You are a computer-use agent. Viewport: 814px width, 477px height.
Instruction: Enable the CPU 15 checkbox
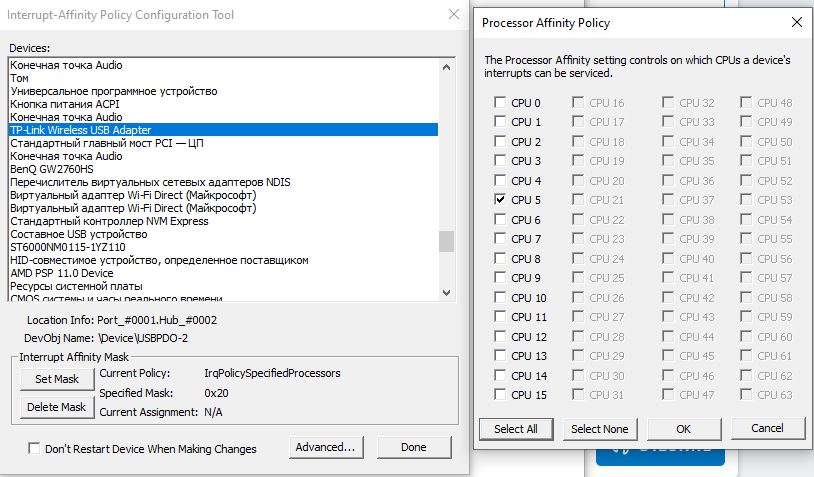coord(500,395)
